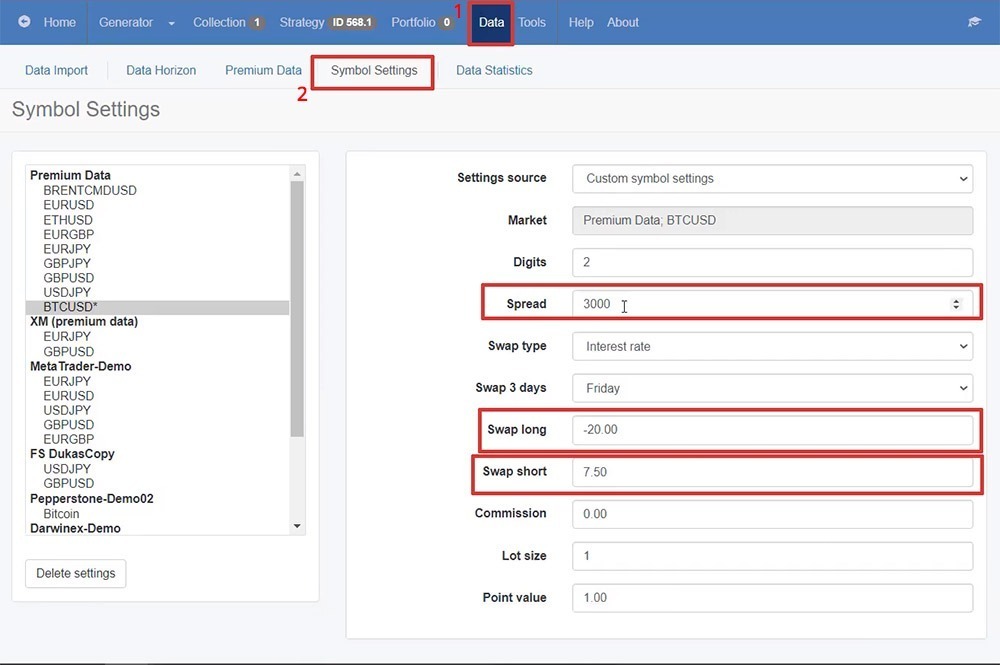Open tutorials via the graduation cap icon
Image resolution: width=1000 pixels, height=665 pixels.
pos(974,22)
